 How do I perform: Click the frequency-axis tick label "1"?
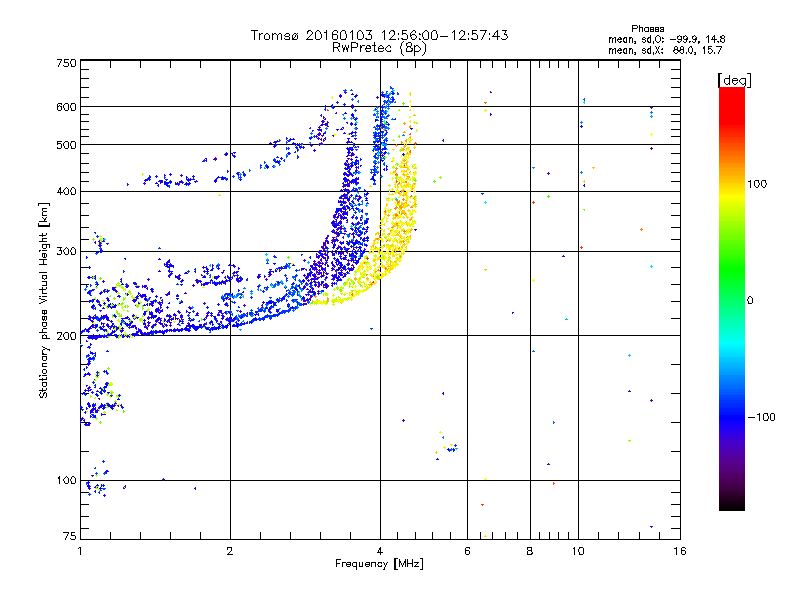[80, 551]
